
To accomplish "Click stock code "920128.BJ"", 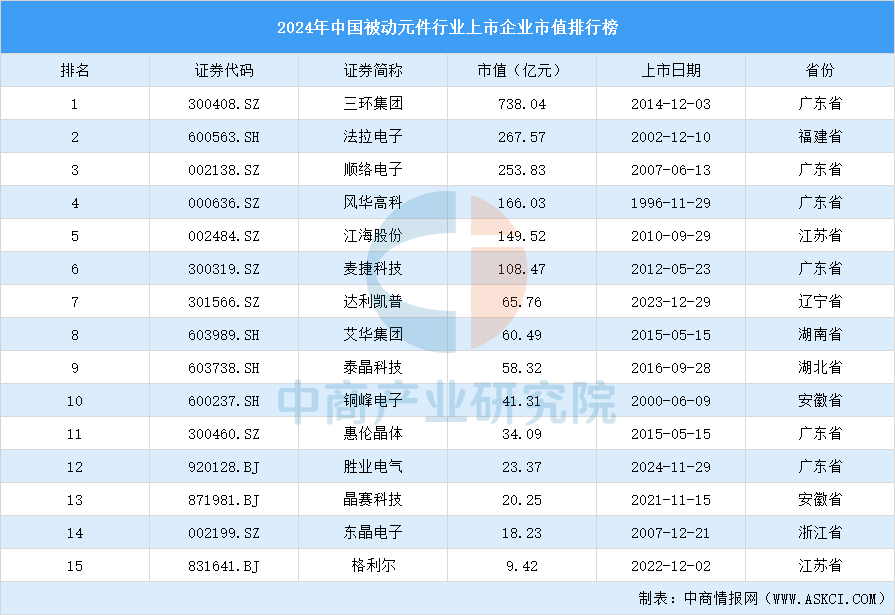I will coord(224,467).
